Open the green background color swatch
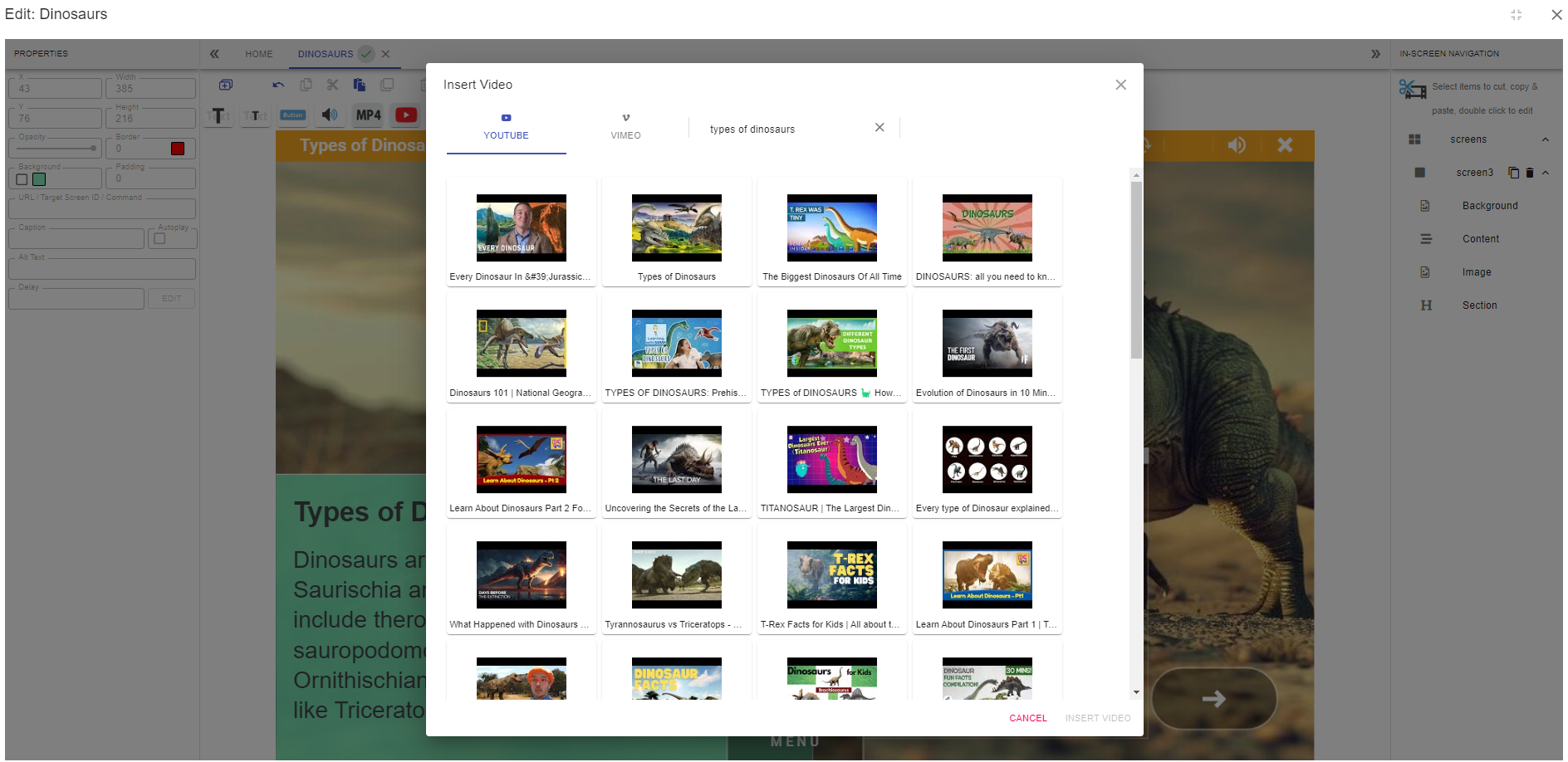1568x762 pixels. click(x=39, y=179)
